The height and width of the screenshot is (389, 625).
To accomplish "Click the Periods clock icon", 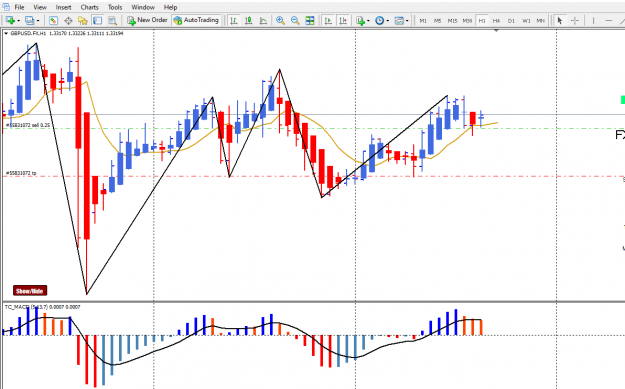I will (379, 20).
